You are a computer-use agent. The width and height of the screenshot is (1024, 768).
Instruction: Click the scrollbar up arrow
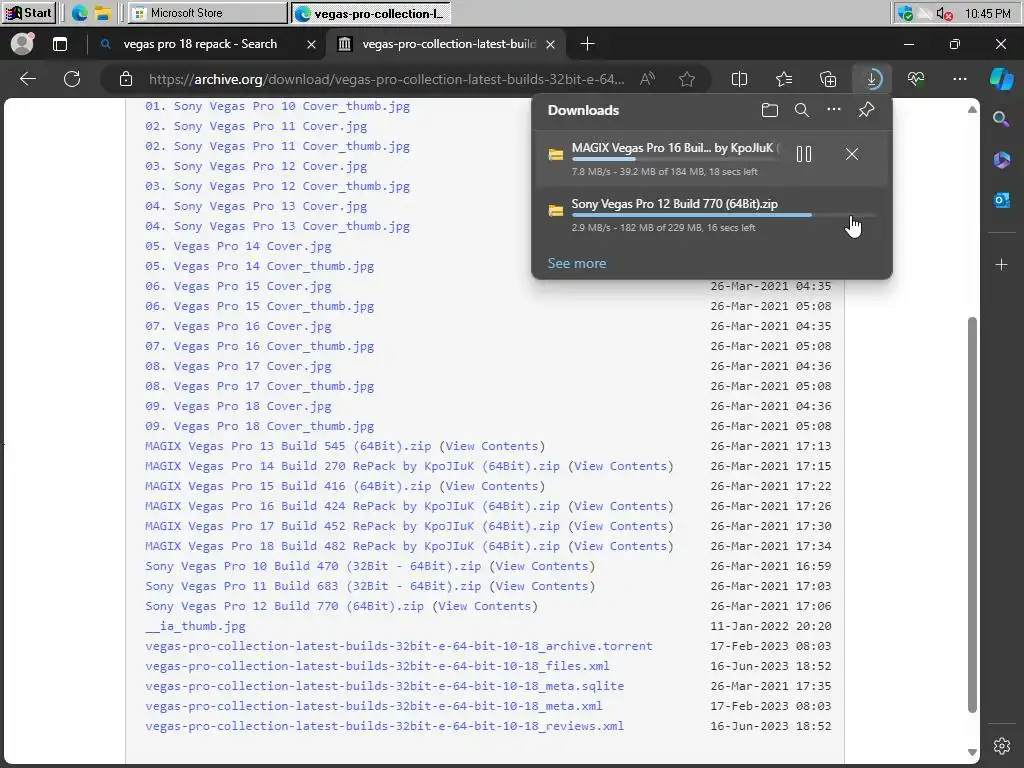point(972,109)
